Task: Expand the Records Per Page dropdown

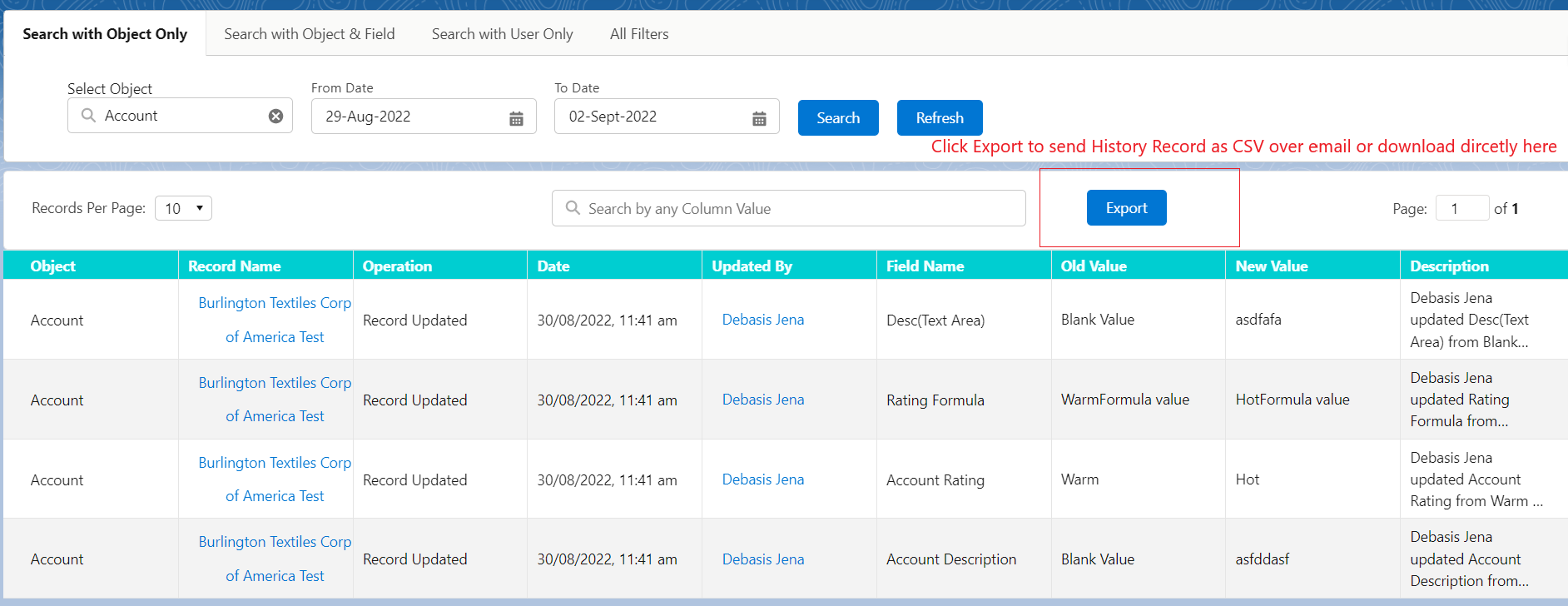Action: 183,208
